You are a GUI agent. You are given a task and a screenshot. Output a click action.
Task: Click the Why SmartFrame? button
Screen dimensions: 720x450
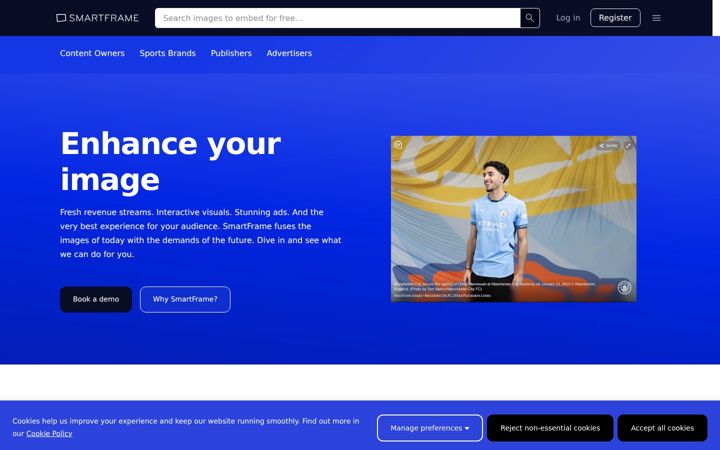[x=185, y=299]
